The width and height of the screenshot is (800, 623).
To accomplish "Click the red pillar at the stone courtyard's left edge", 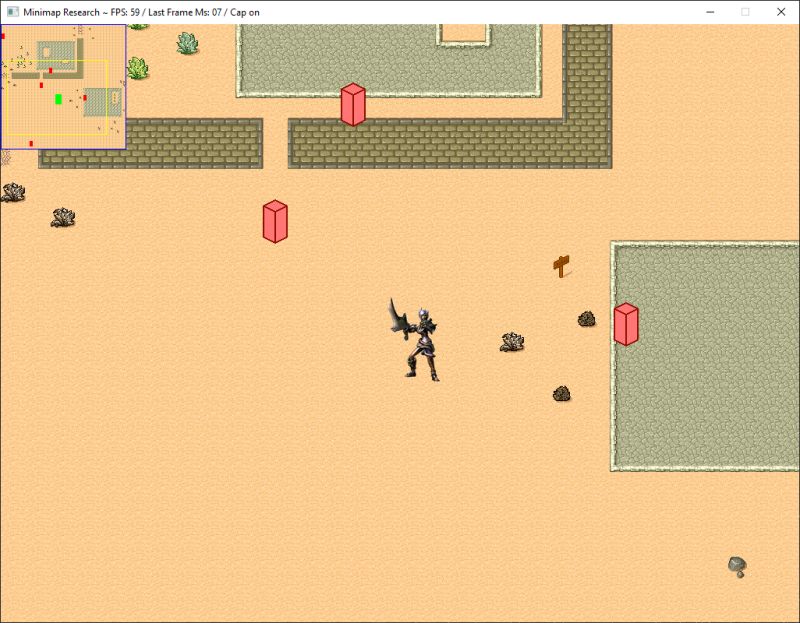I will [626, 323].
